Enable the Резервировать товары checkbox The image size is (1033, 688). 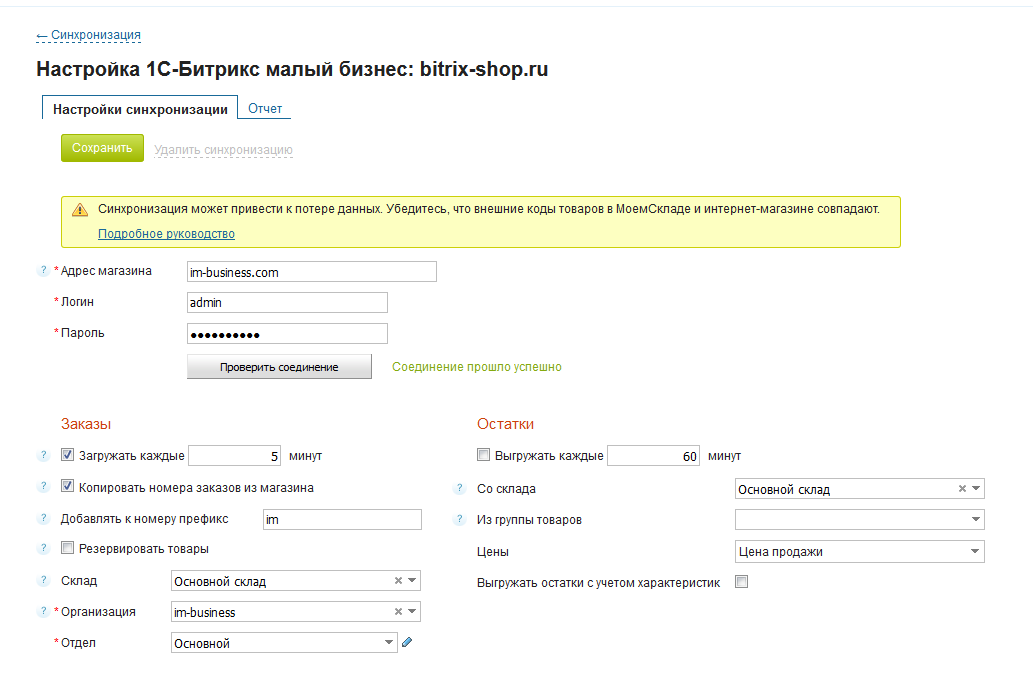(67, 548)
